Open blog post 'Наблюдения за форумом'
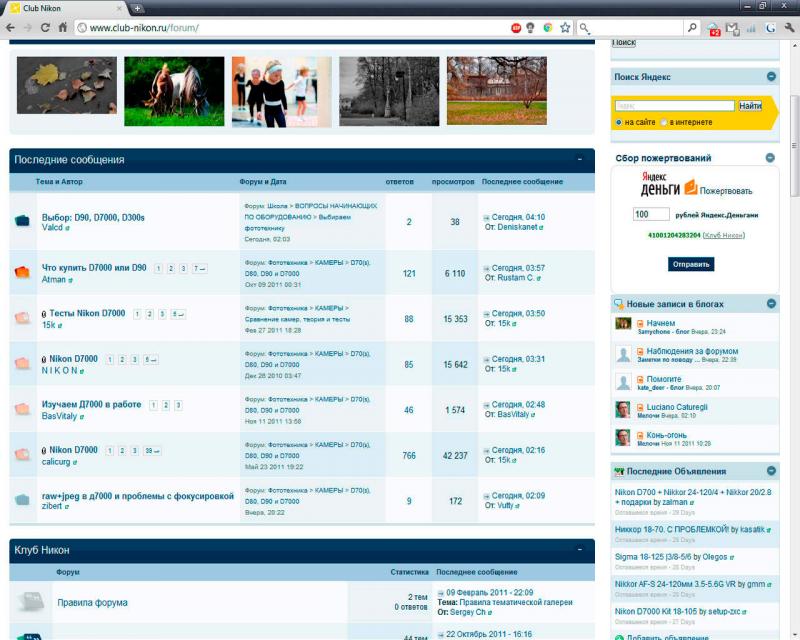This screenshot has width=800, height=640. 692,351
